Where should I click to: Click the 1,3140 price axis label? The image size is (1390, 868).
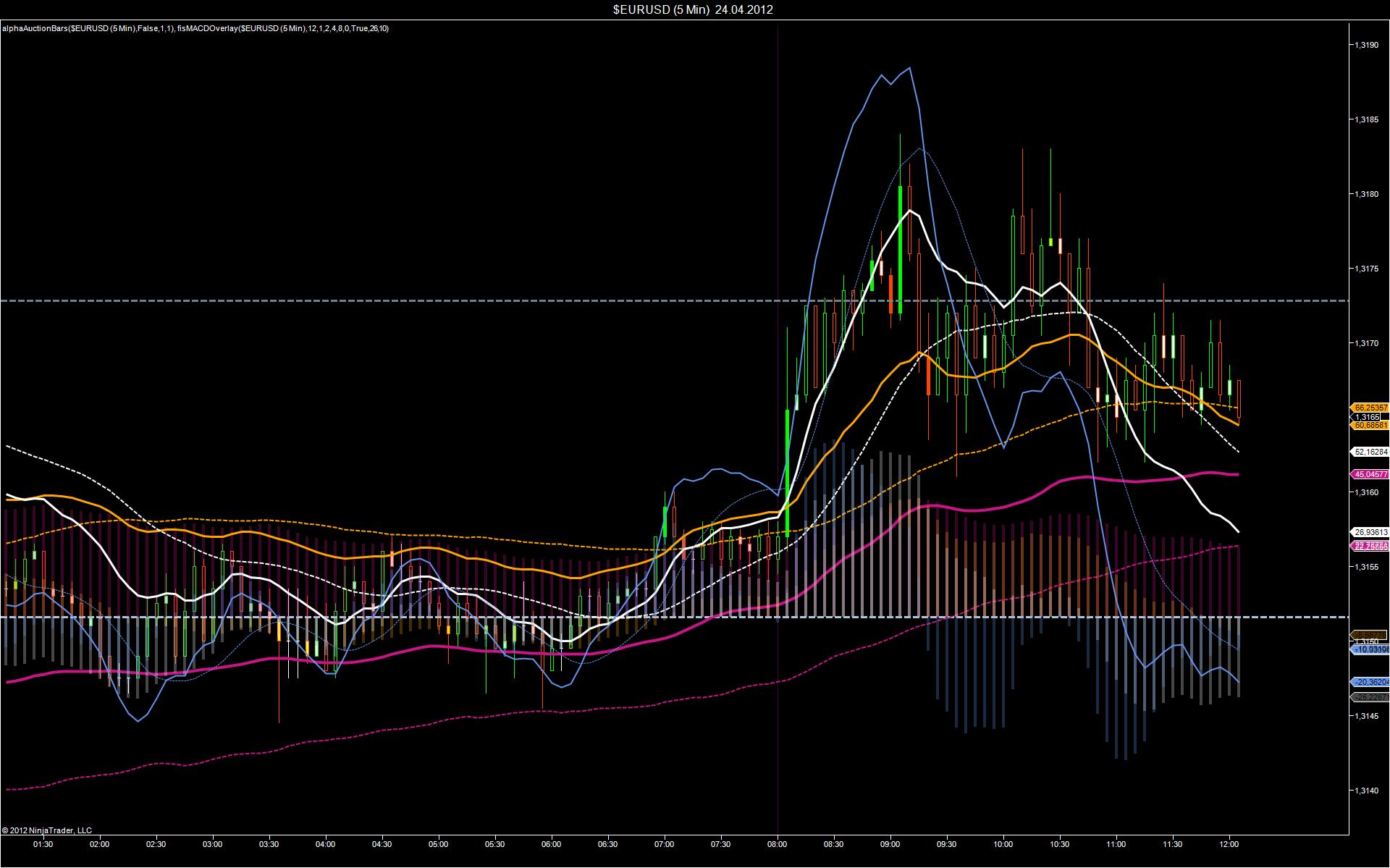coord(1365,791)
